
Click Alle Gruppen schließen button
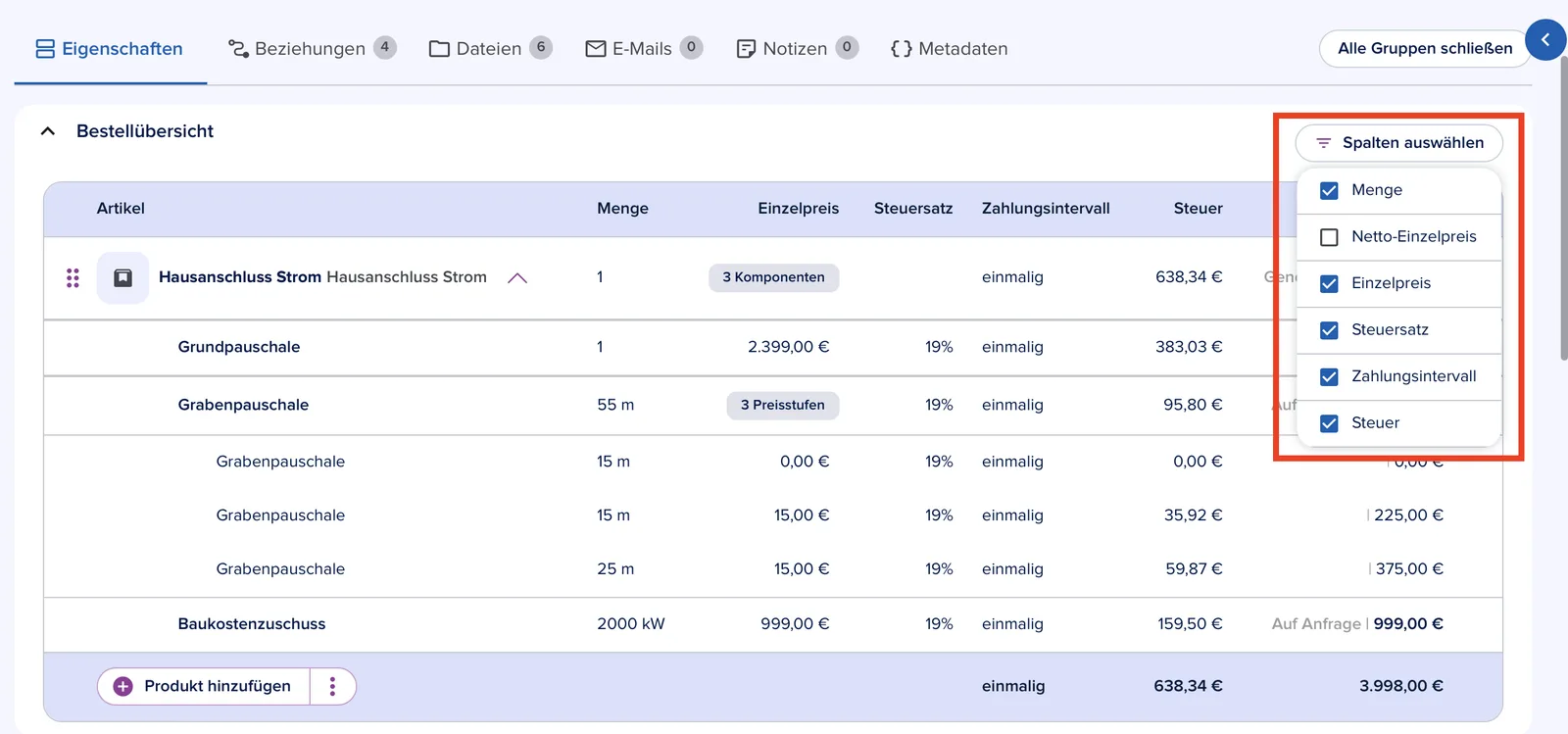coord(1425,48)
